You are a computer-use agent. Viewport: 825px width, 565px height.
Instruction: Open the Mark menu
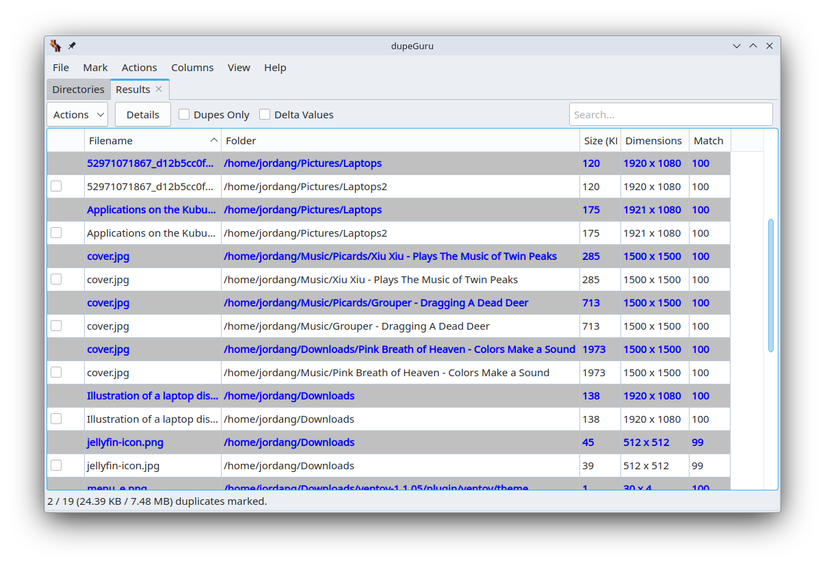point(95,67)
